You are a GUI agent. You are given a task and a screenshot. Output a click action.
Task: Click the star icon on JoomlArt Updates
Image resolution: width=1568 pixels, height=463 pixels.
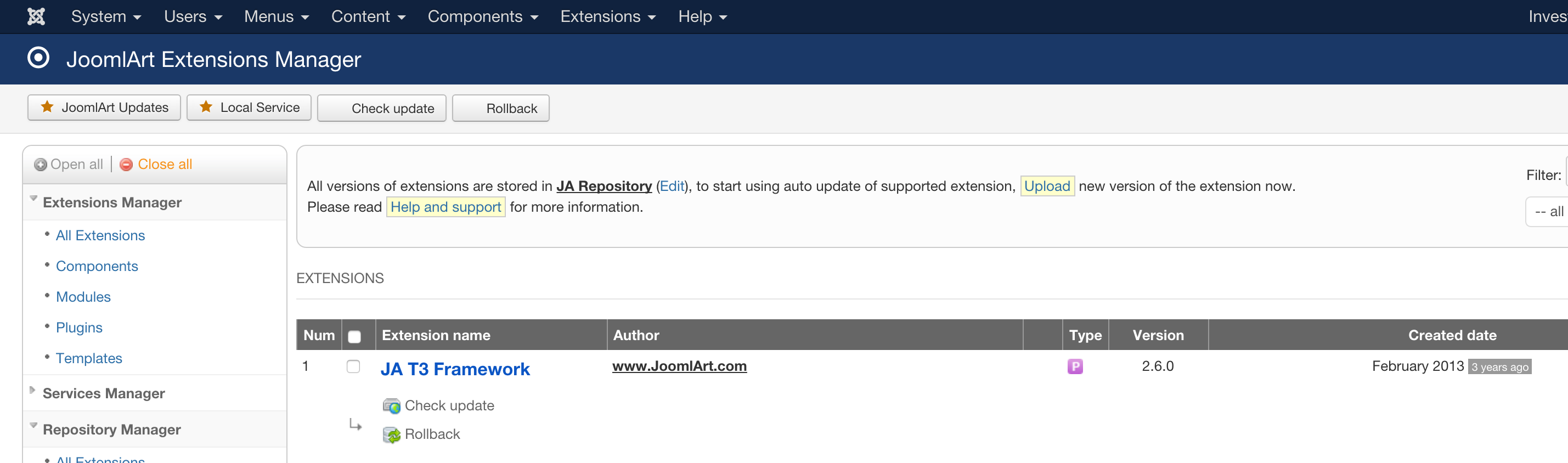pyautogui.click(x=47, y=107)
